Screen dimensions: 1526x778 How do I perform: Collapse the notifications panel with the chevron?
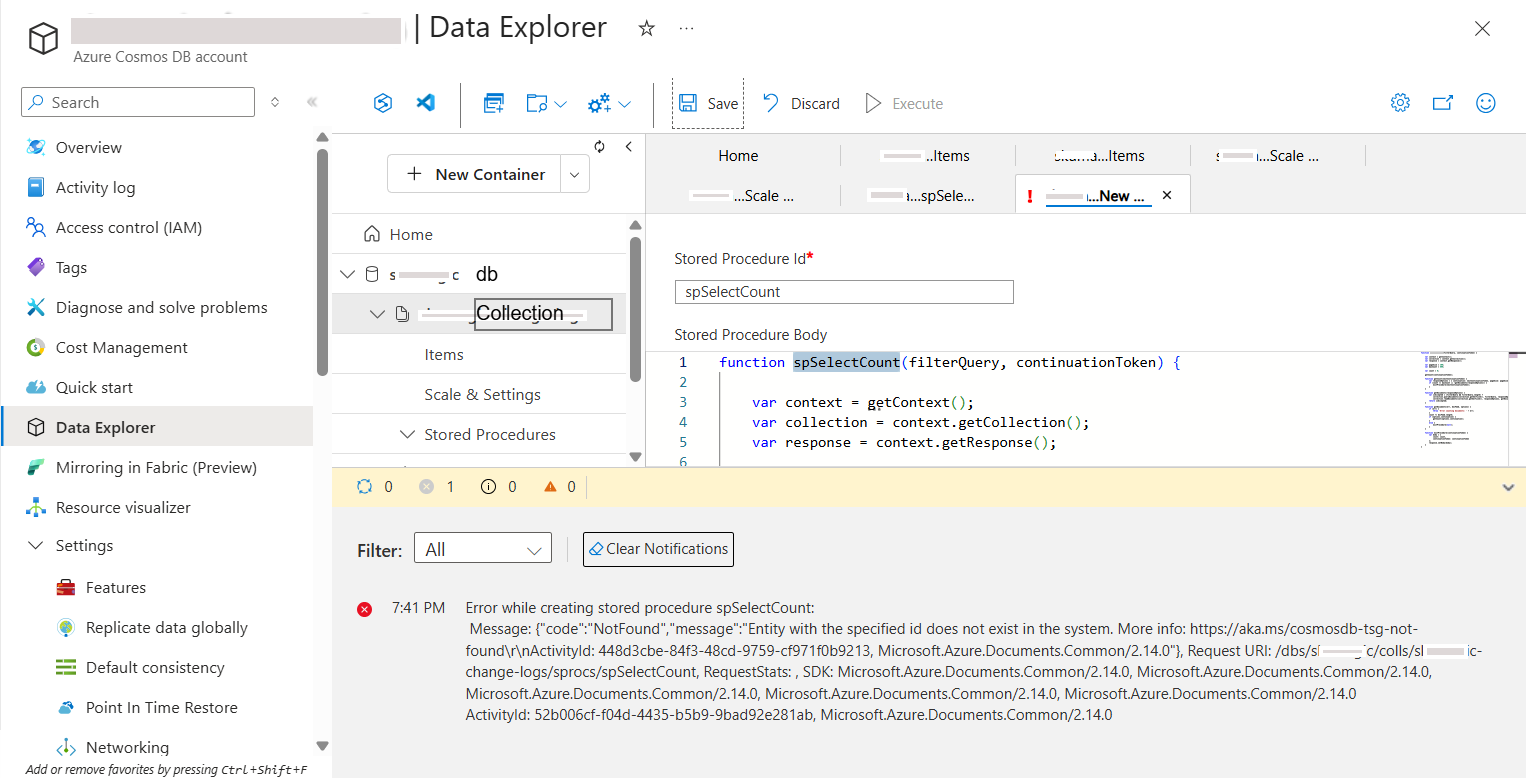coord(1508,487)
